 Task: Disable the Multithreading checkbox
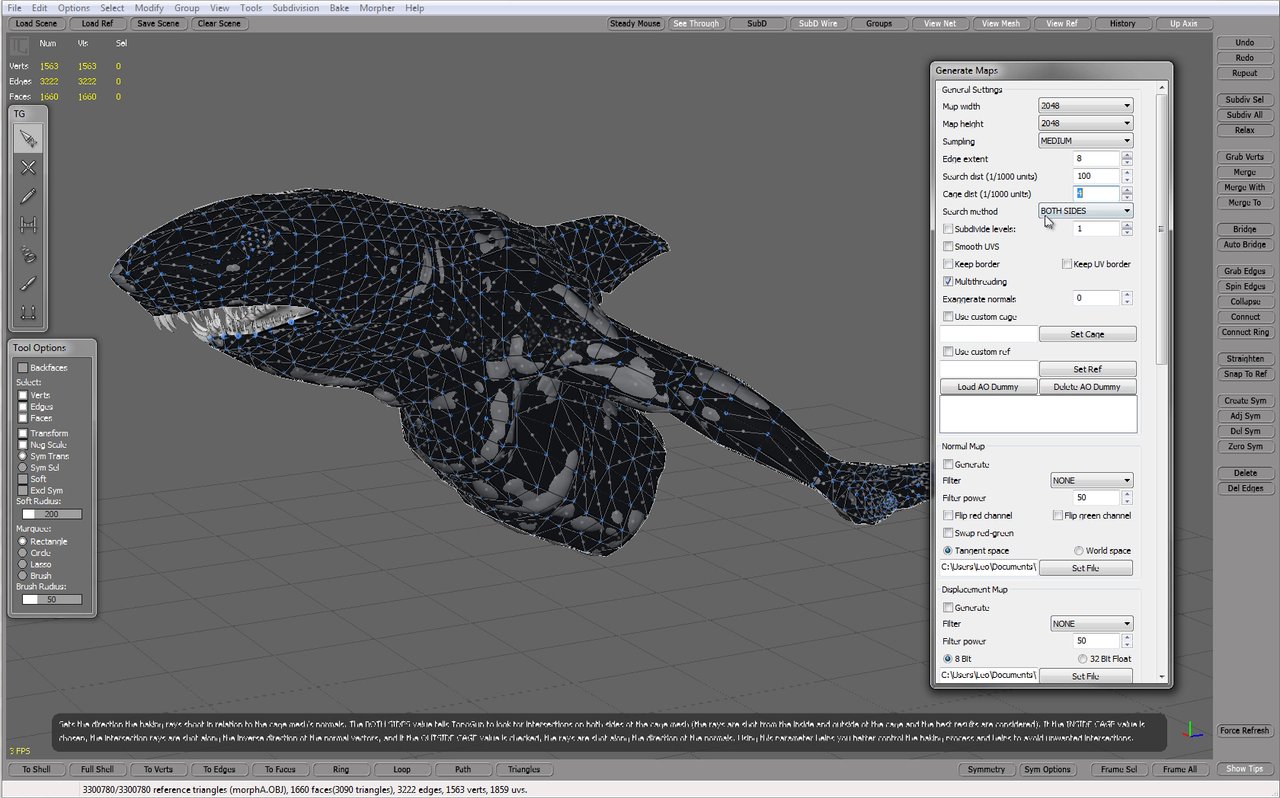point(948,282)
